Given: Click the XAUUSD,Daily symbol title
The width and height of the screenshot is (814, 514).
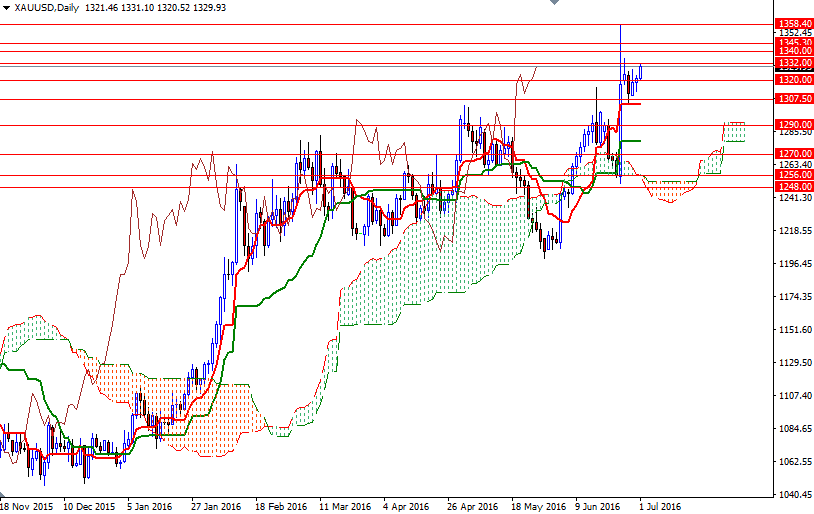Looking at the screenshot, I should click(x=47, y=8).
